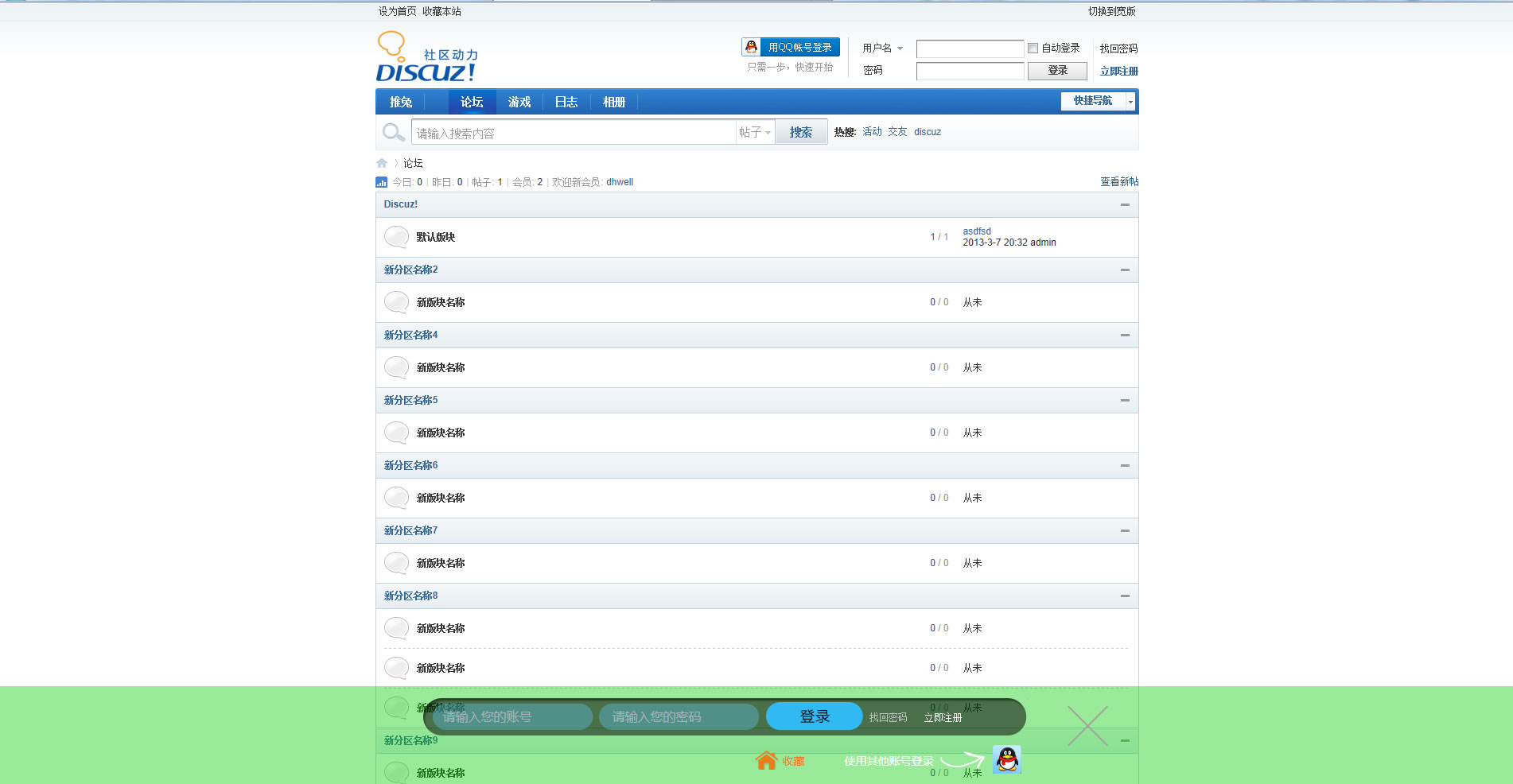Click the blue 登录 button in the bottom bar
This screenshot has height=784, width=1513.
815,716
